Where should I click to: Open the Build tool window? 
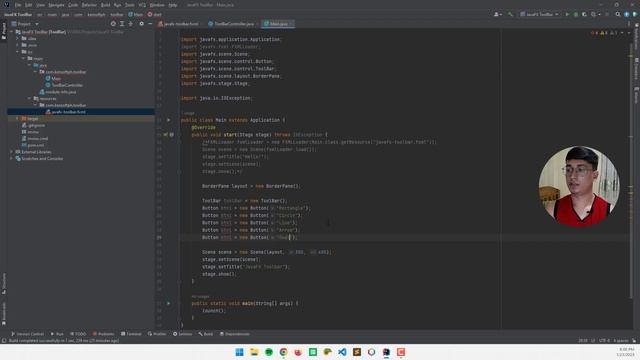206,334
